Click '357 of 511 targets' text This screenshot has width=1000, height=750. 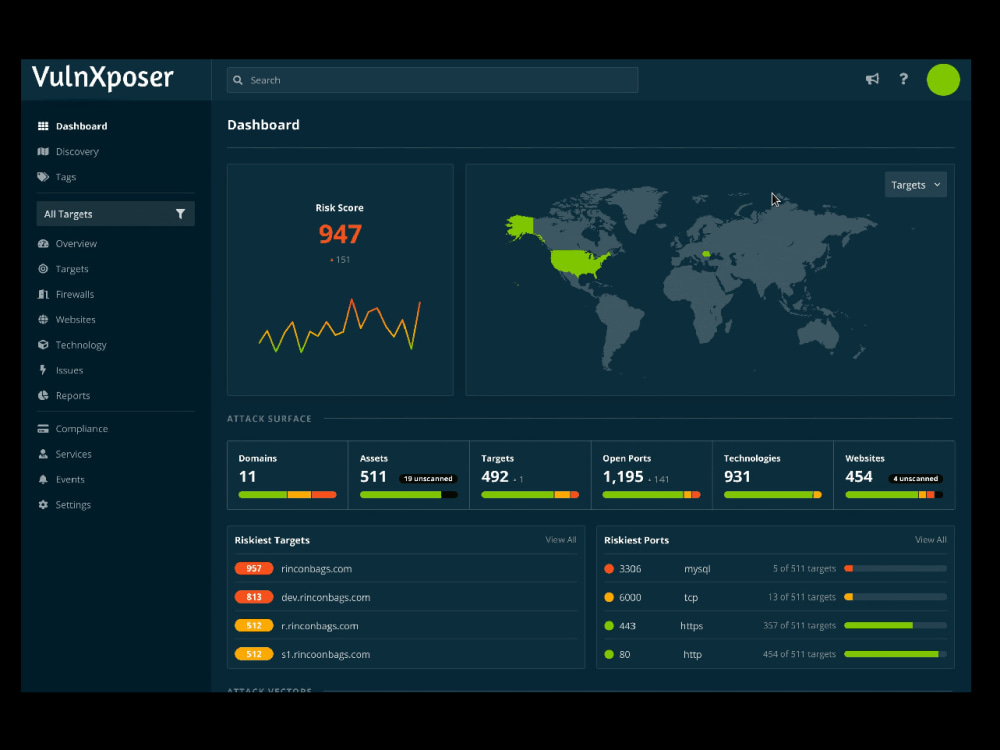(x=799, y=626)
